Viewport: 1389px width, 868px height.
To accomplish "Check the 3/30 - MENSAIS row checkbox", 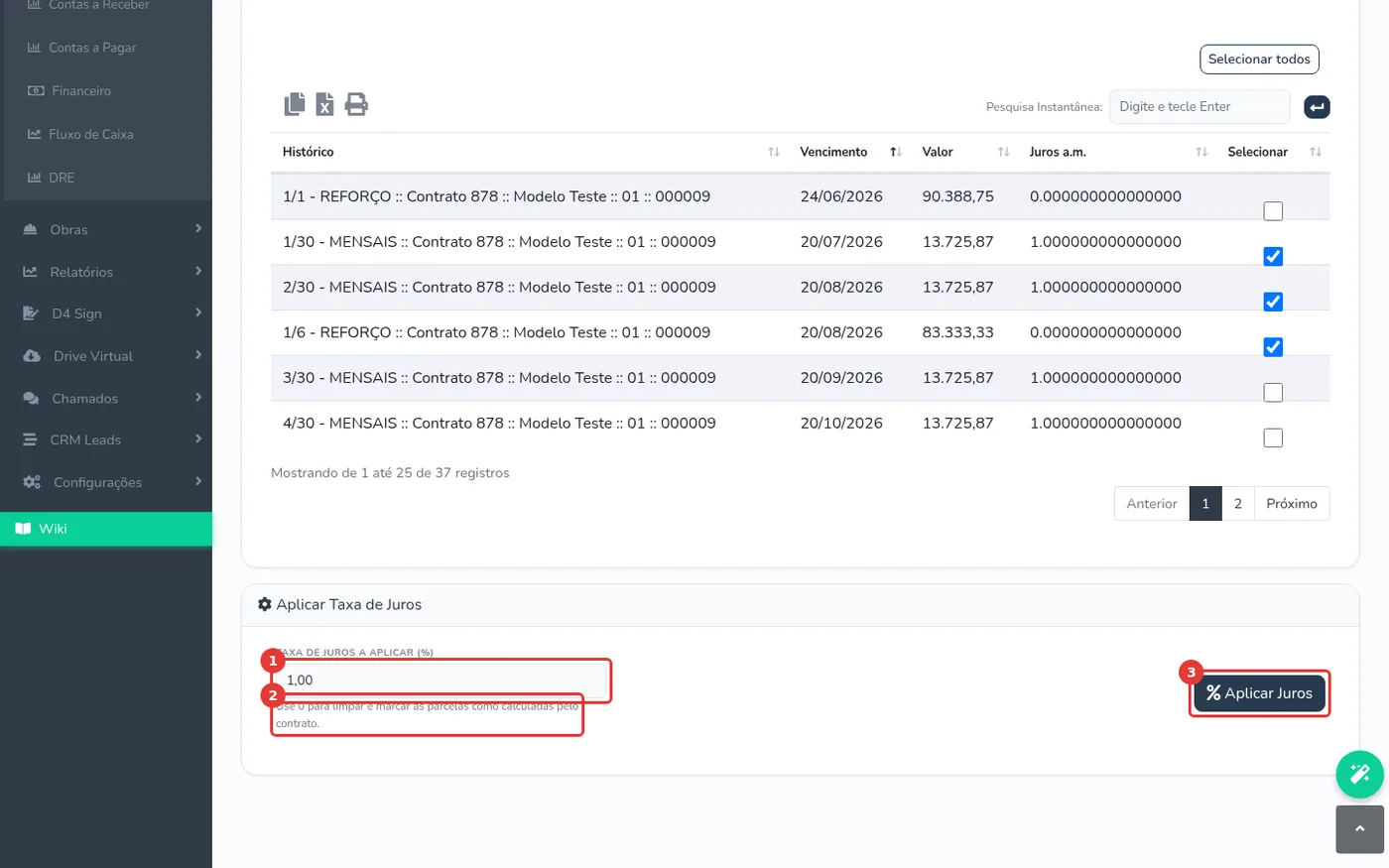I will click(x=1273, y=393).
